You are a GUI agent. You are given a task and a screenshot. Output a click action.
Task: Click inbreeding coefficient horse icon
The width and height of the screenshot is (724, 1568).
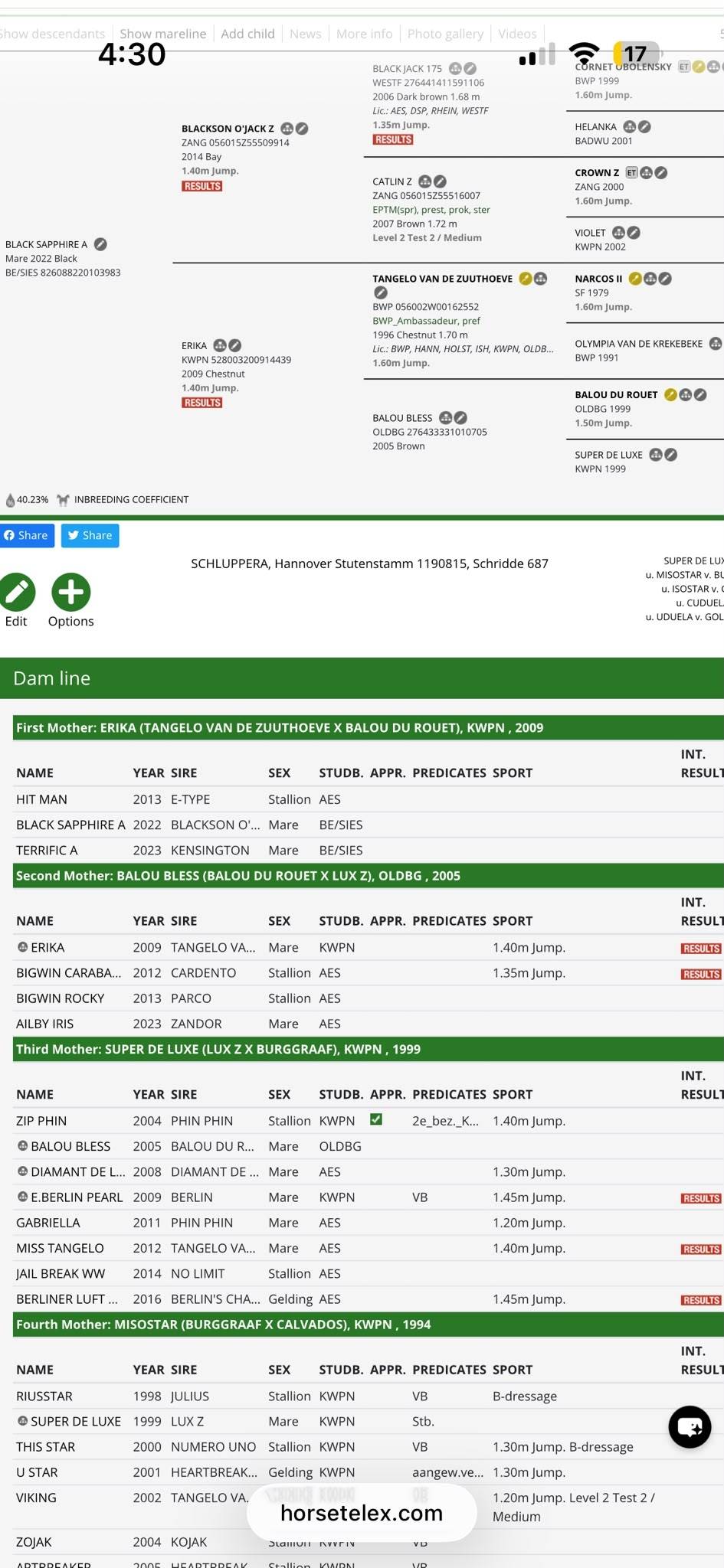coord(63,500)
